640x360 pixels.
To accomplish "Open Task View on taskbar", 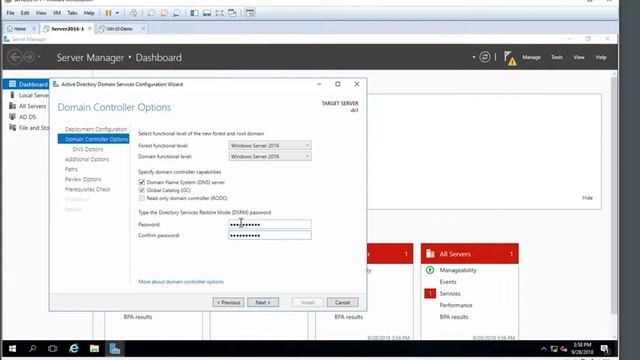I will [x=53, y=349].
